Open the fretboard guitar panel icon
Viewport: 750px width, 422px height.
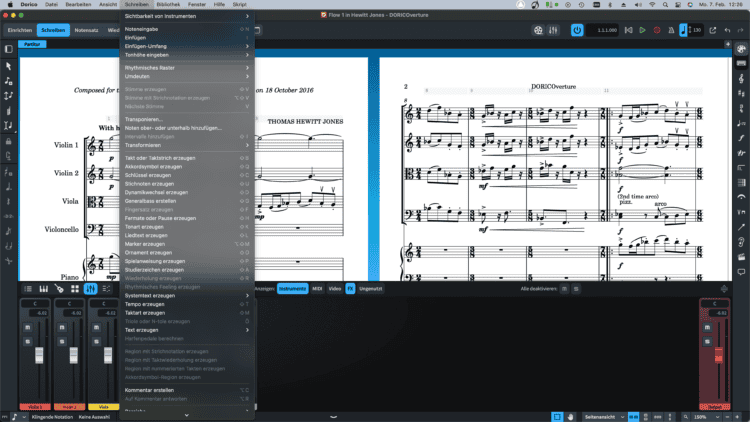click(x=59, y=289)
